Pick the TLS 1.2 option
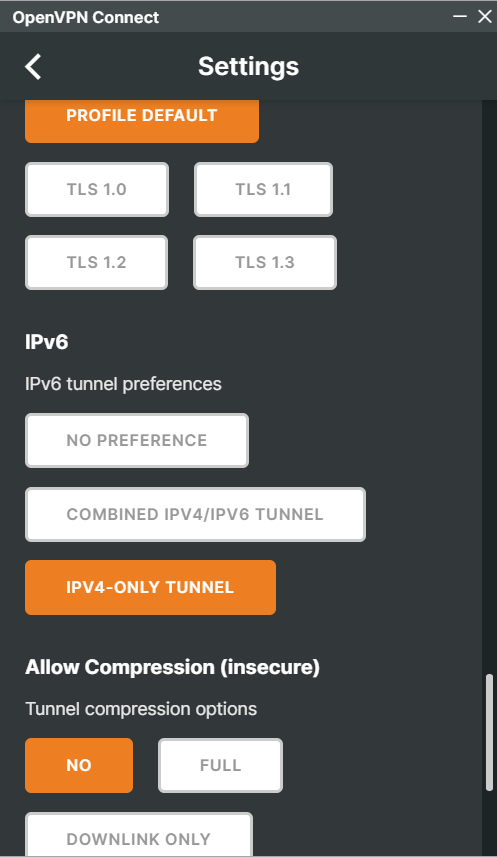497x857 pixels. 96,262
